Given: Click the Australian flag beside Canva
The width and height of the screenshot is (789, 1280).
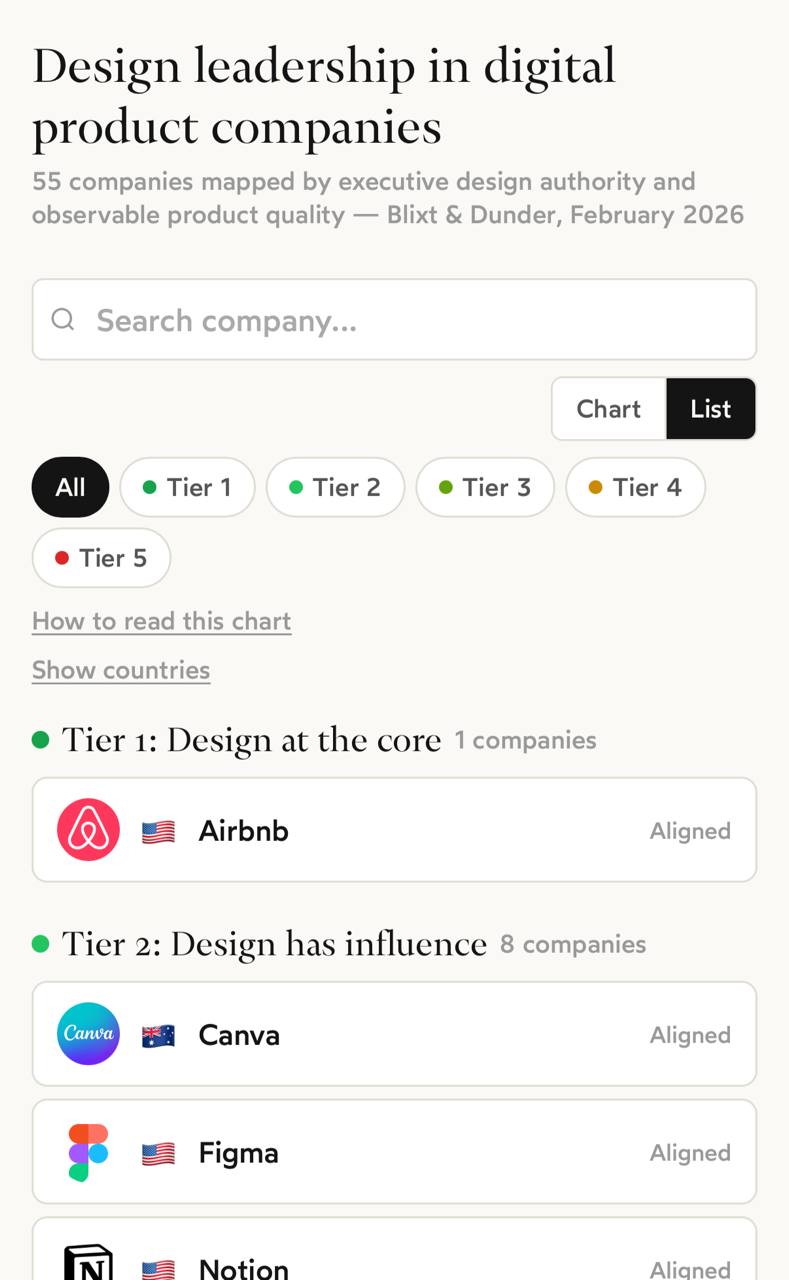Looking at the screenshot, I should 158,1035.
